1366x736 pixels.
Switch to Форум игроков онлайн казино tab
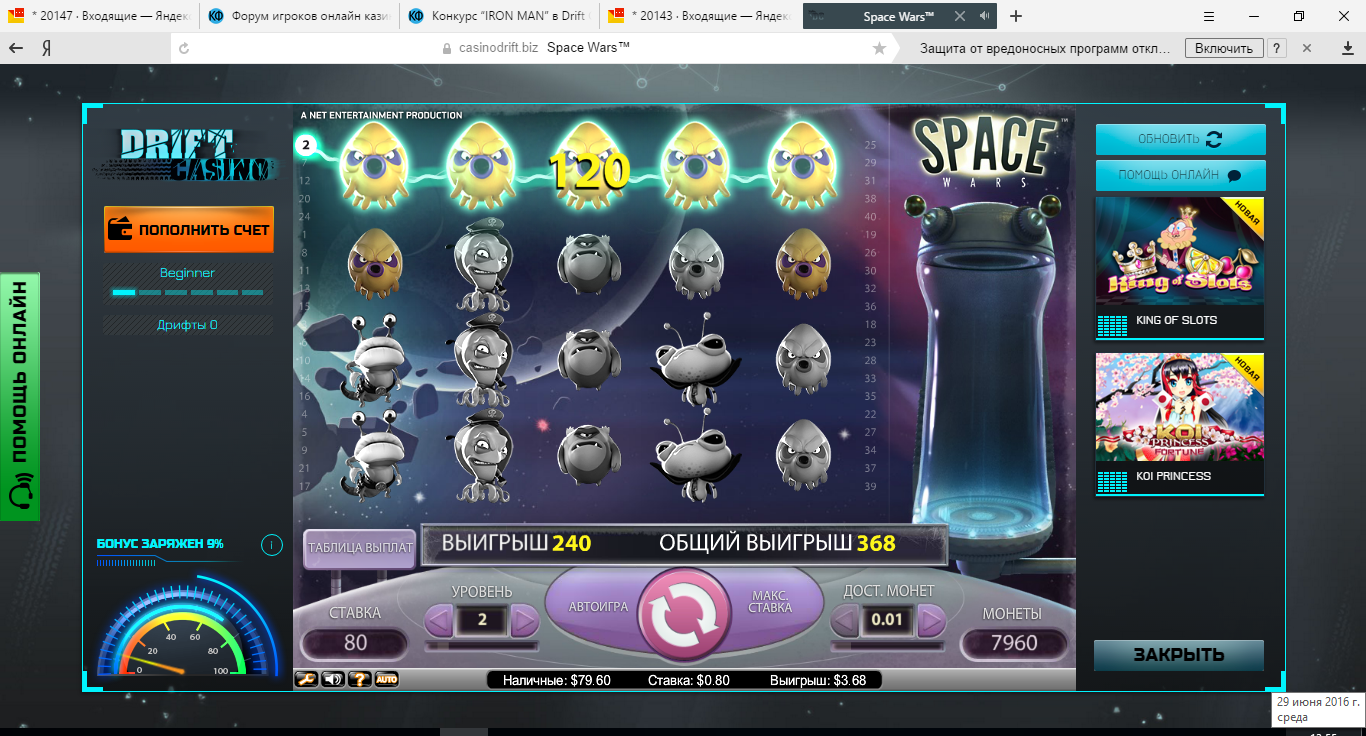(x=298, y=16)
